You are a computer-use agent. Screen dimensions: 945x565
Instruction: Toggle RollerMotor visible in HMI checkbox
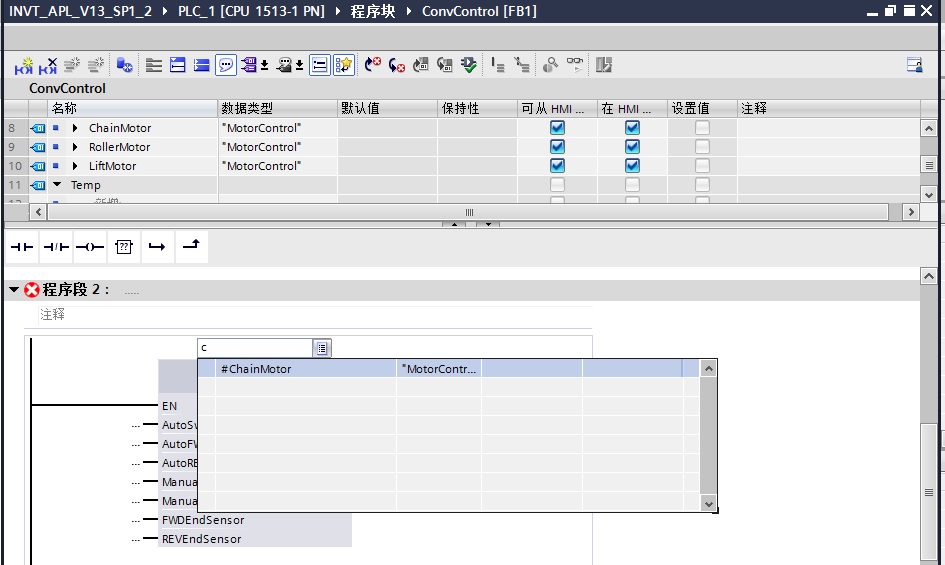(x=632, y=147)
